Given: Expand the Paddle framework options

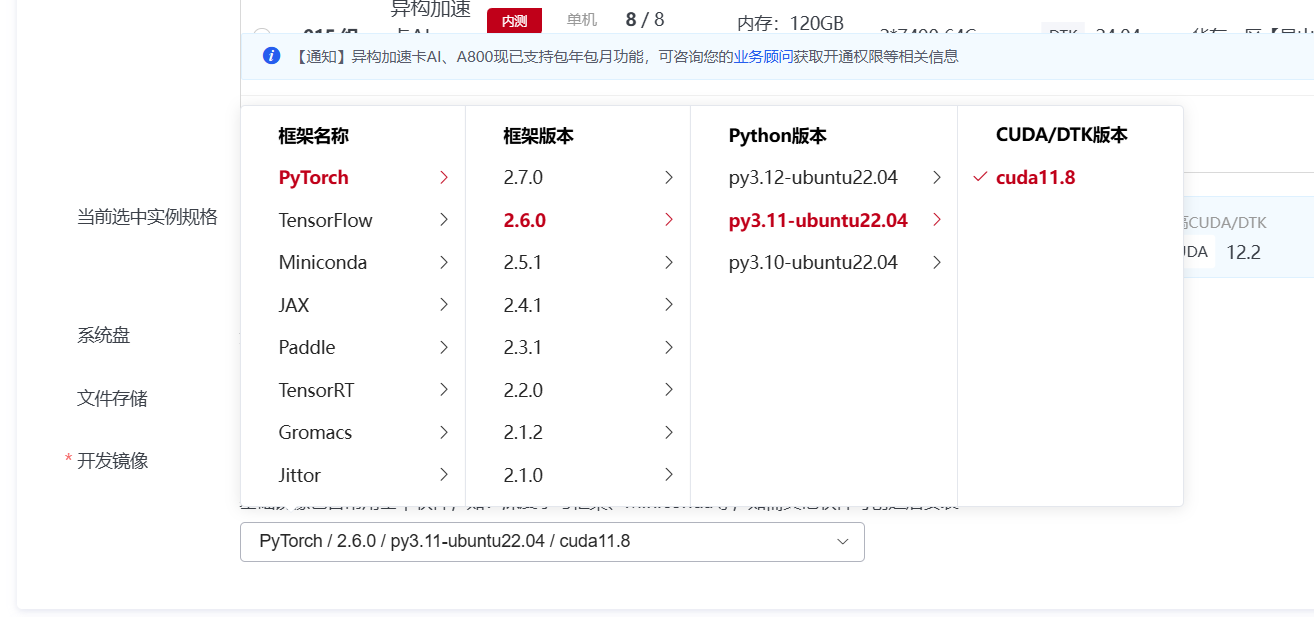Looking at the screenshot, I should [x=307, y=348].
